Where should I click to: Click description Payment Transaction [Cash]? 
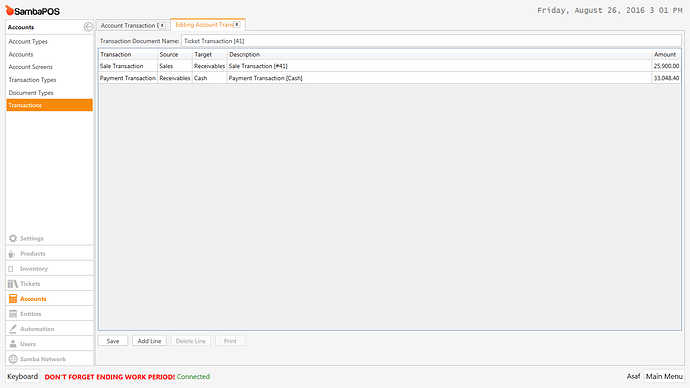coord(265,78)
